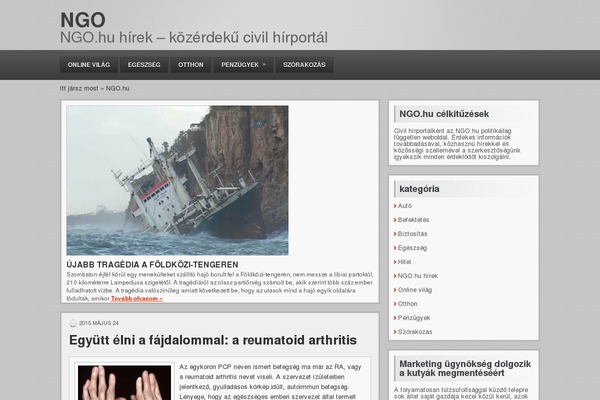Select the SZÓRAKOZÁS menu item
The width and height of the screenshot is (600, 400).
coord(304,65)
